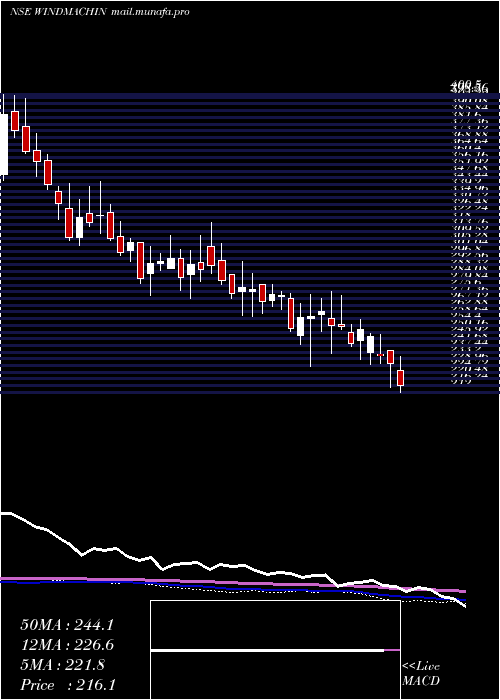The width and height of the screenshot is (500, 700).
Task: Click the 400.5 top price label
Action: click(x=466, y=84)
